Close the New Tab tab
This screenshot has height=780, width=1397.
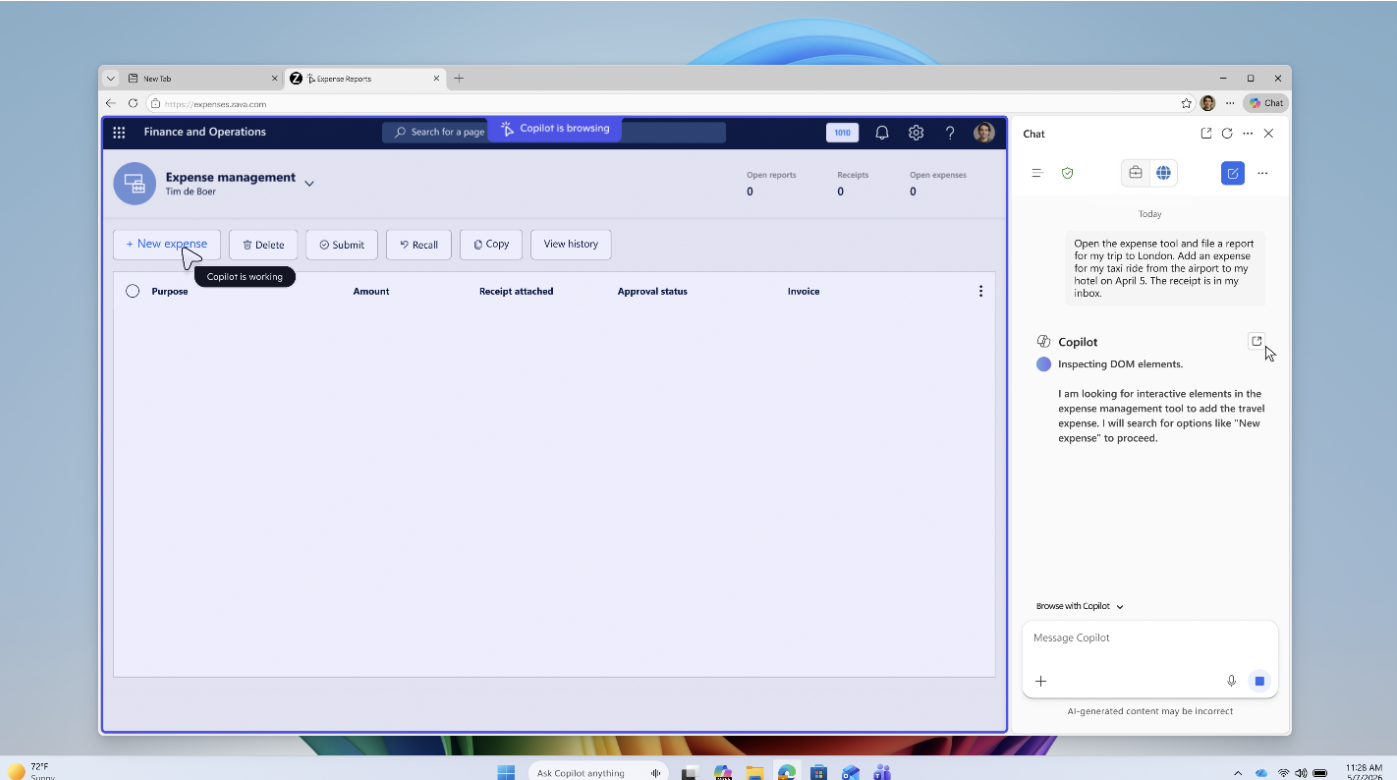[275, 78]
